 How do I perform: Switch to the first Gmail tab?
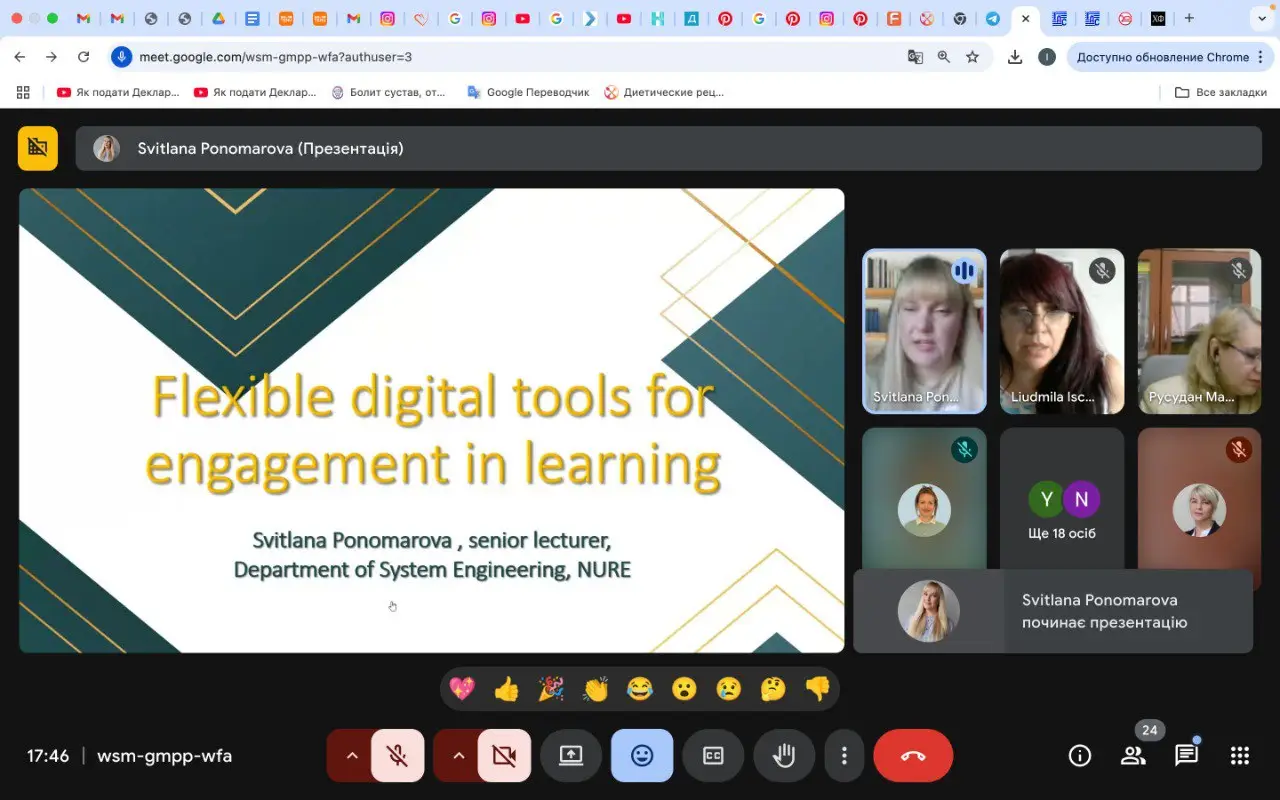coord(84,18)
